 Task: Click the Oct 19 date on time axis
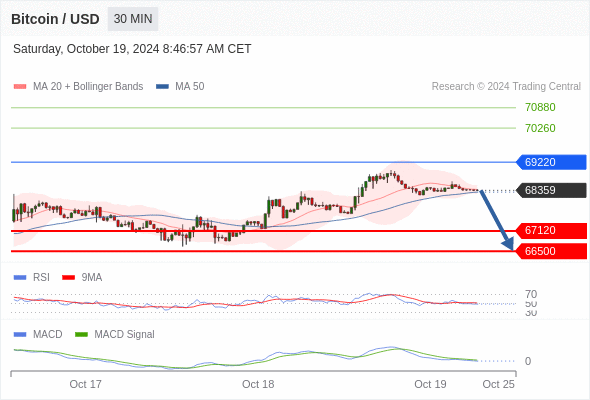point(430,384)
